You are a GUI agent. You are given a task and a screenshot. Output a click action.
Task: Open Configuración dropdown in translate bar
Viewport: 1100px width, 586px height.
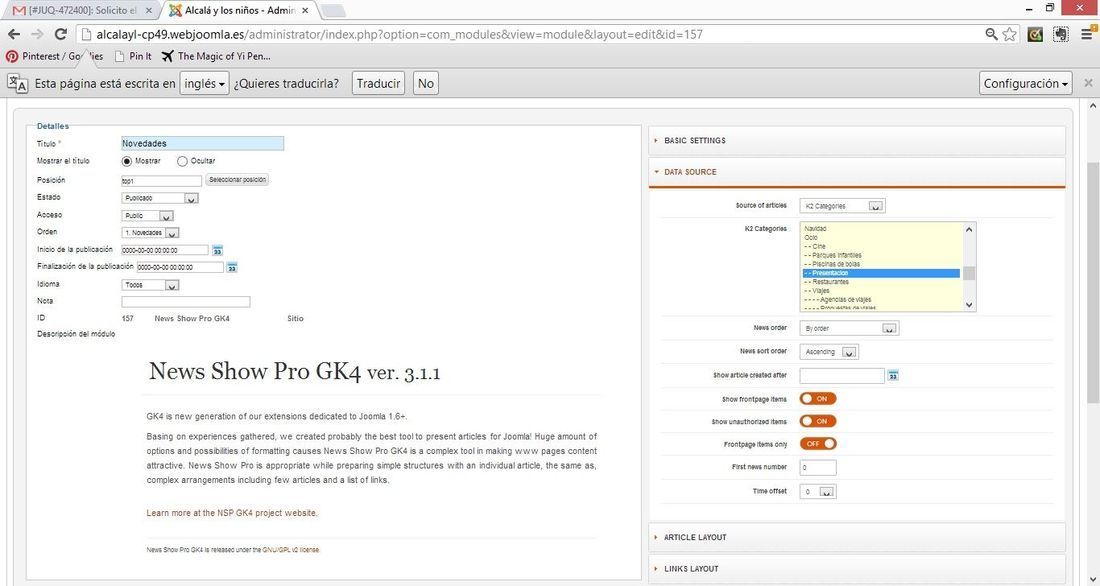tap(1026, 84)
